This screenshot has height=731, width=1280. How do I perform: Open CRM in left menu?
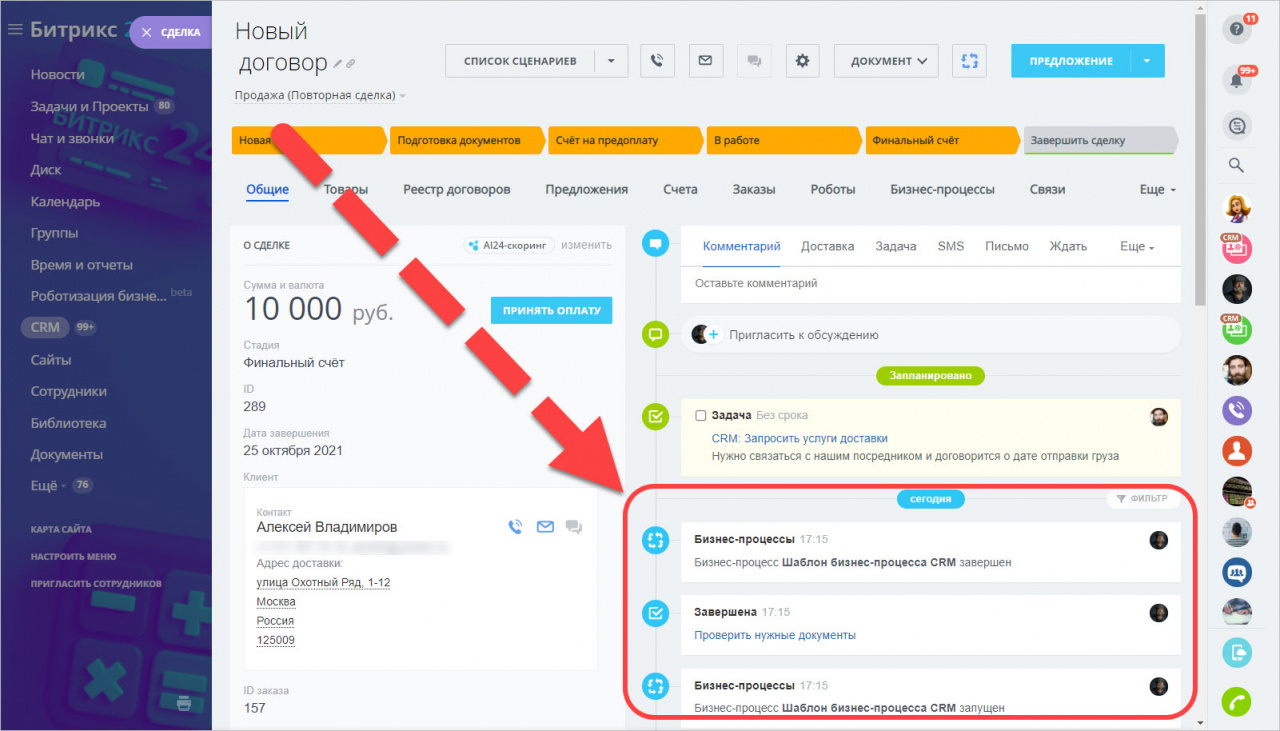tap(45, 327)
